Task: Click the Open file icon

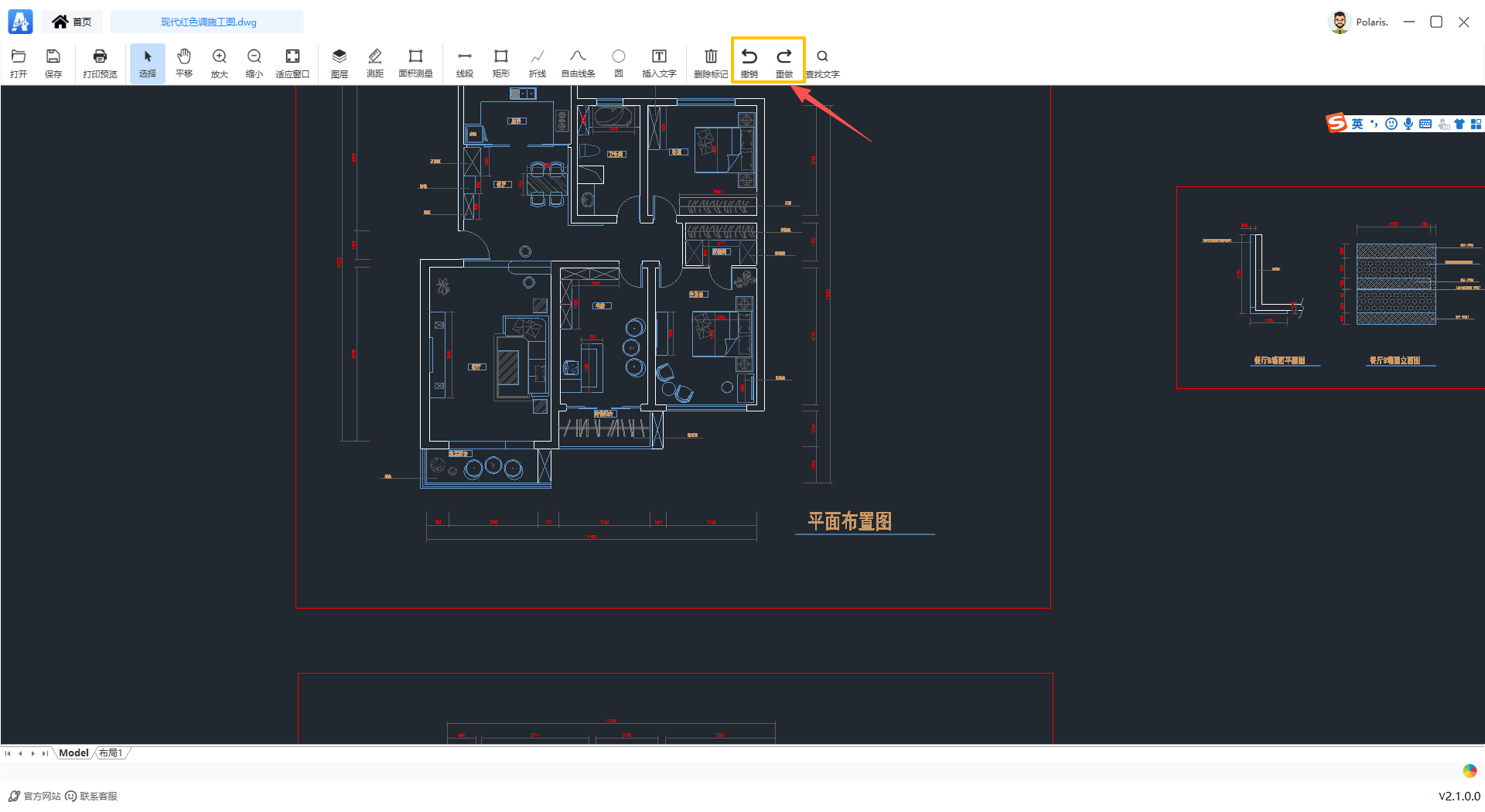Action: coord(19,63)
